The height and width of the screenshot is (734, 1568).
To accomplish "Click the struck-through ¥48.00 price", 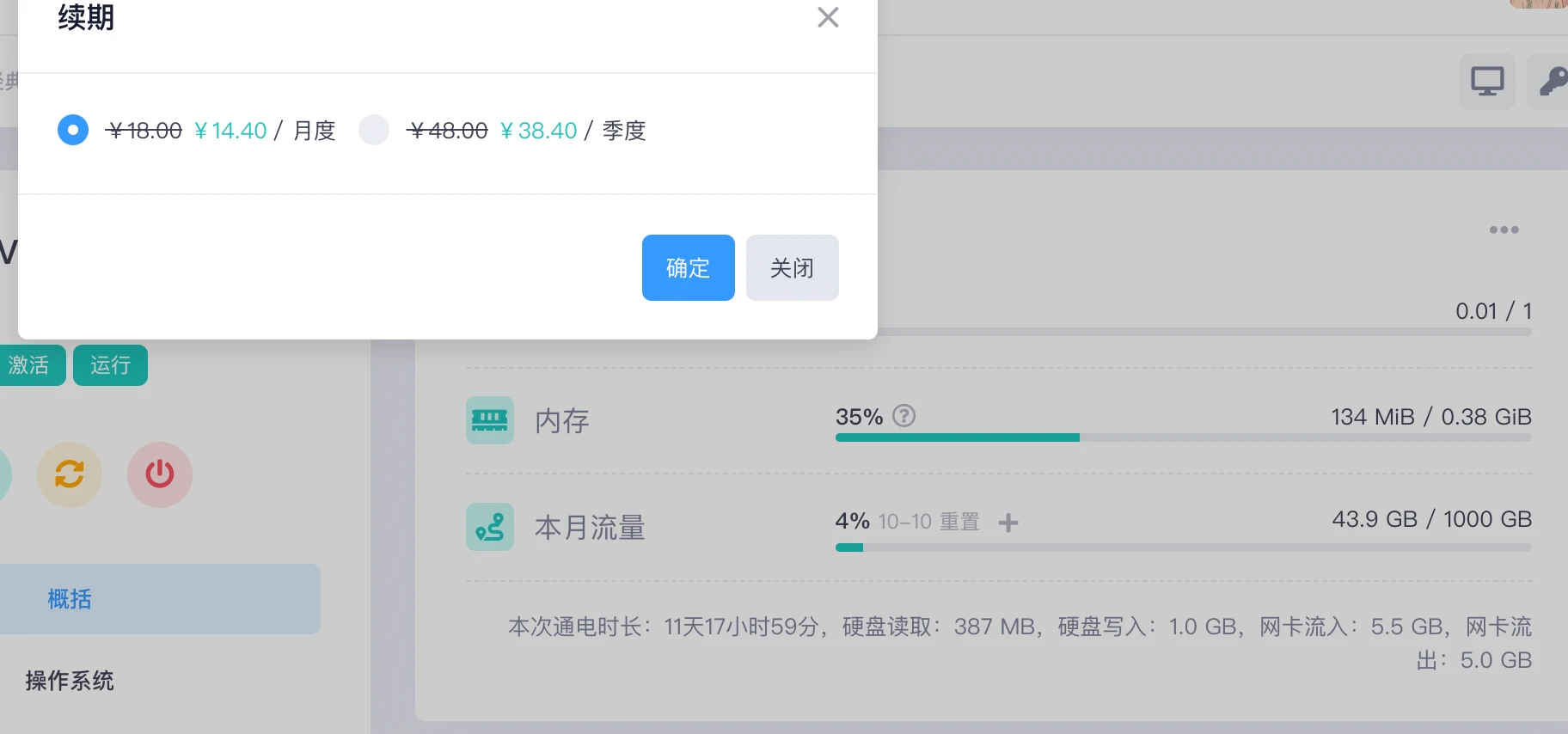I will click(x=447, y=131).
